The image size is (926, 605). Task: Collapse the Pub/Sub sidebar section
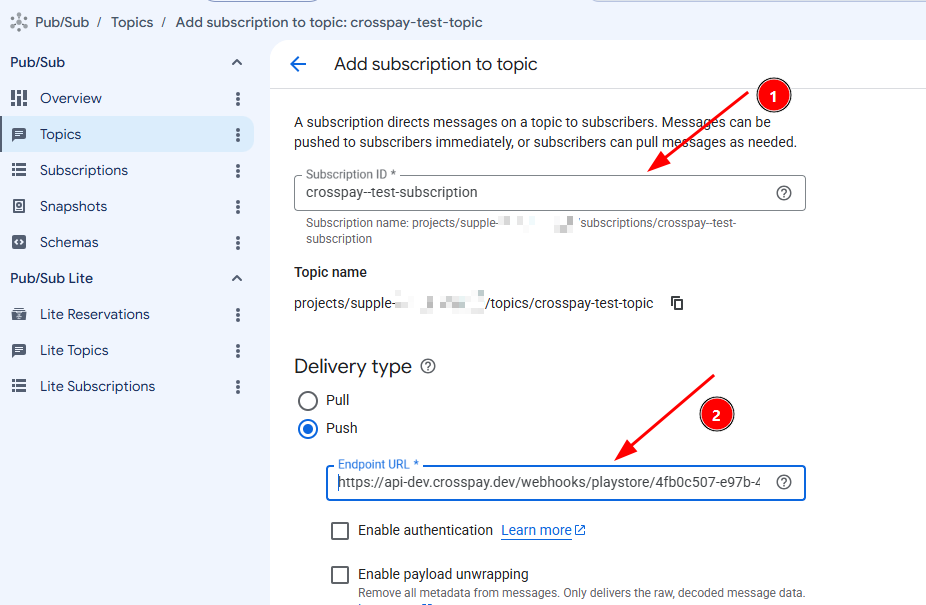[237, 62]
